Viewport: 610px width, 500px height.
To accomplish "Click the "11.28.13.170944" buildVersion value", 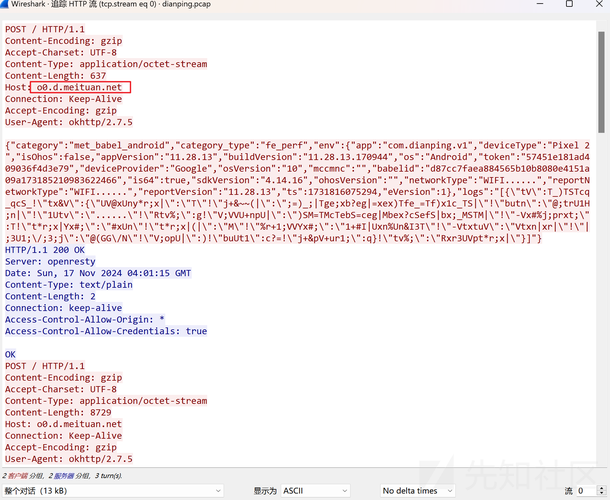I will [348, 157].
